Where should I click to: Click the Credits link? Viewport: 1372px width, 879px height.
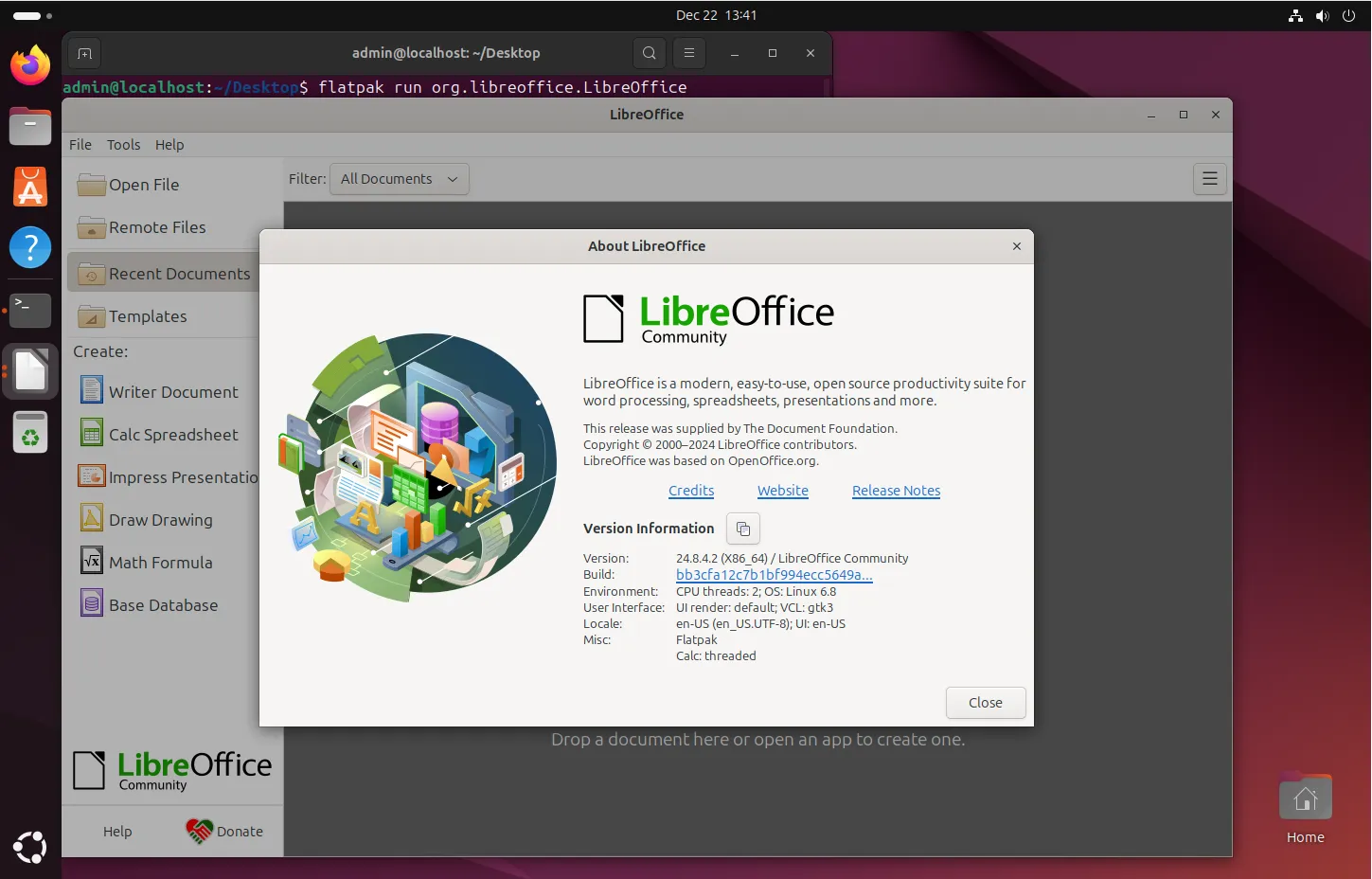point(691,491)
